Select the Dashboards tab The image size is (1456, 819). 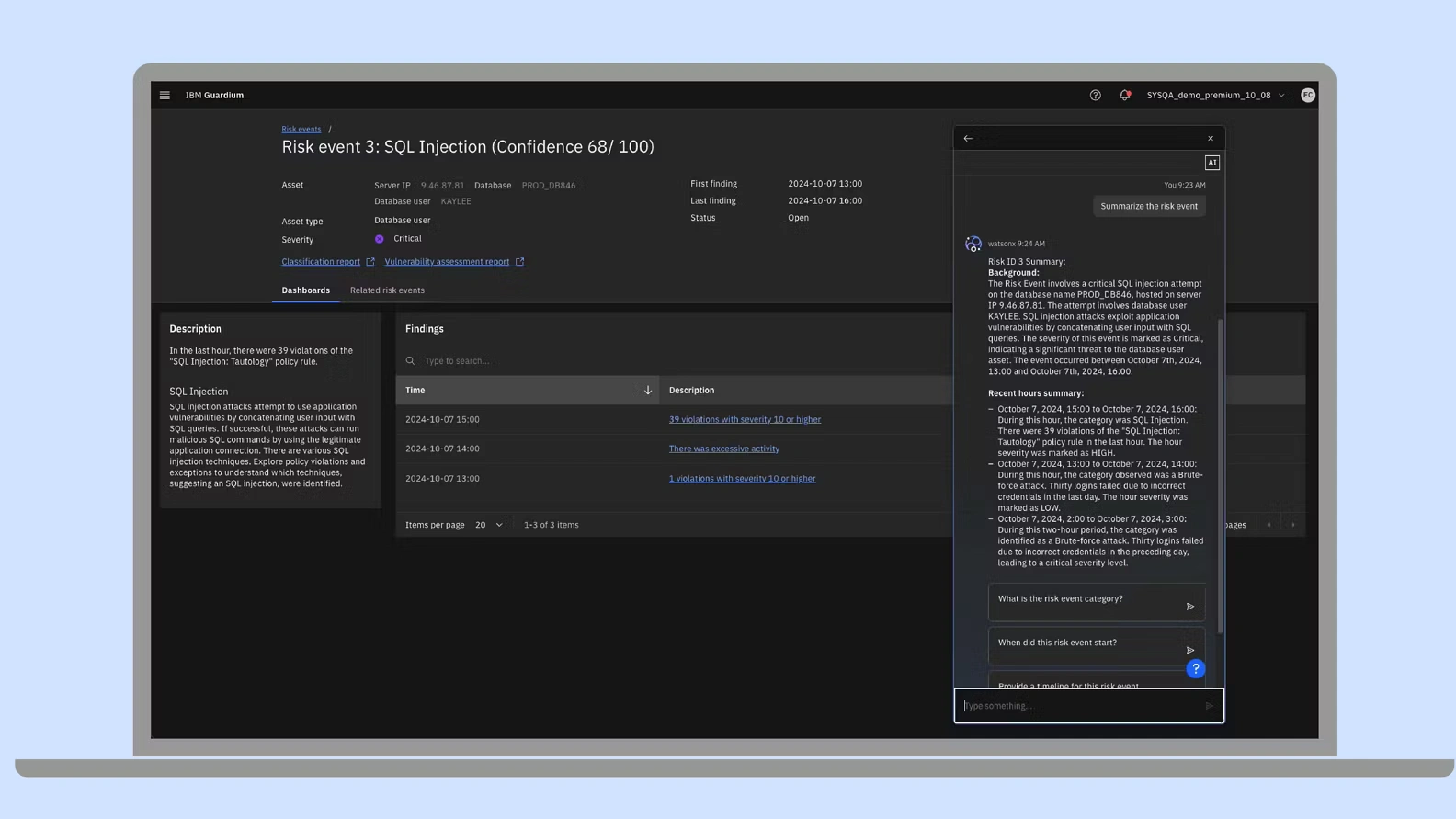[305, 290]
